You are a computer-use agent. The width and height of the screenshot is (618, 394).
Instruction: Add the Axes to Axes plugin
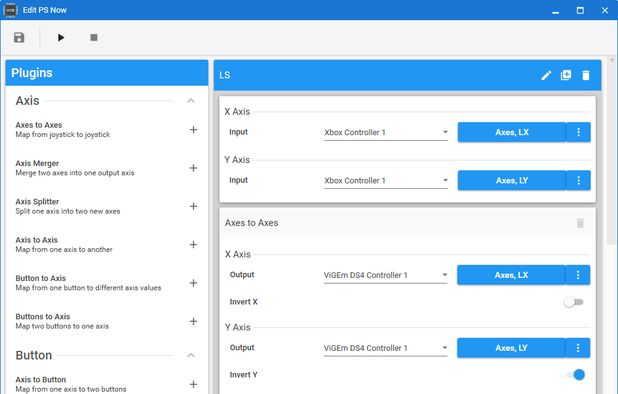(x=193, y=130)
